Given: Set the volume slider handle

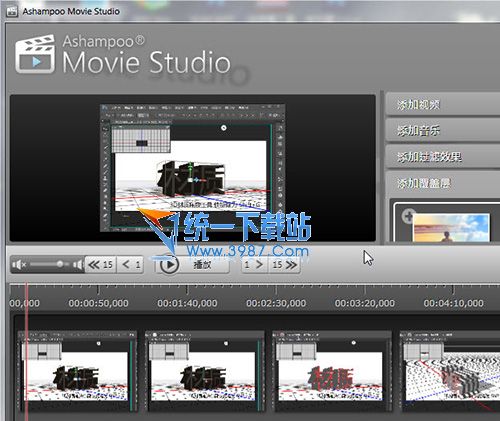Looking at the screenshot, I should (60, 264).
